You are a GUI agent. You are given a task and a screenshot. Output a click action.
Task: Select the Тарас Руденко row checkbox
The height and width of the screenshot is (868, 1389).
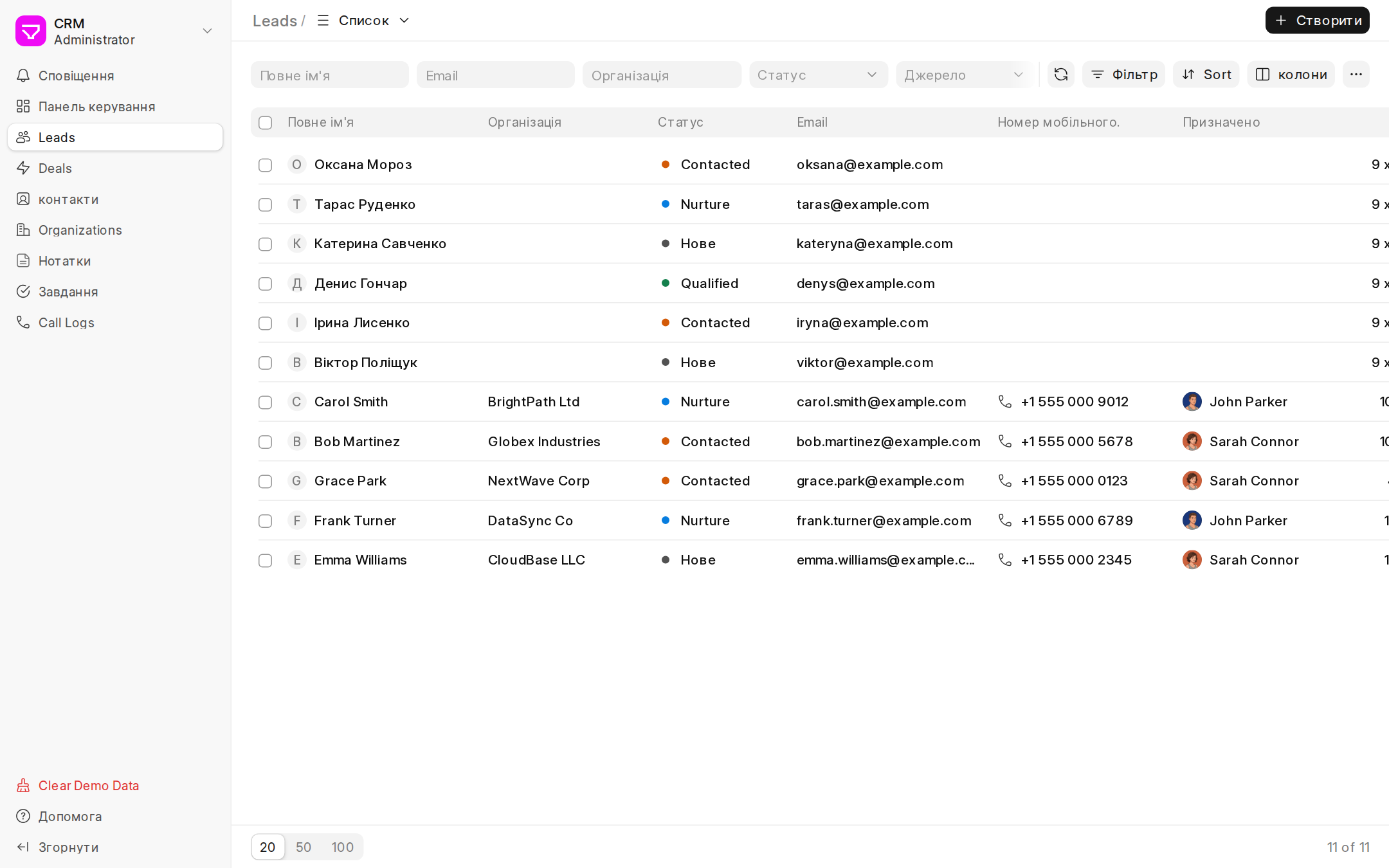click(x=265, y=204)
